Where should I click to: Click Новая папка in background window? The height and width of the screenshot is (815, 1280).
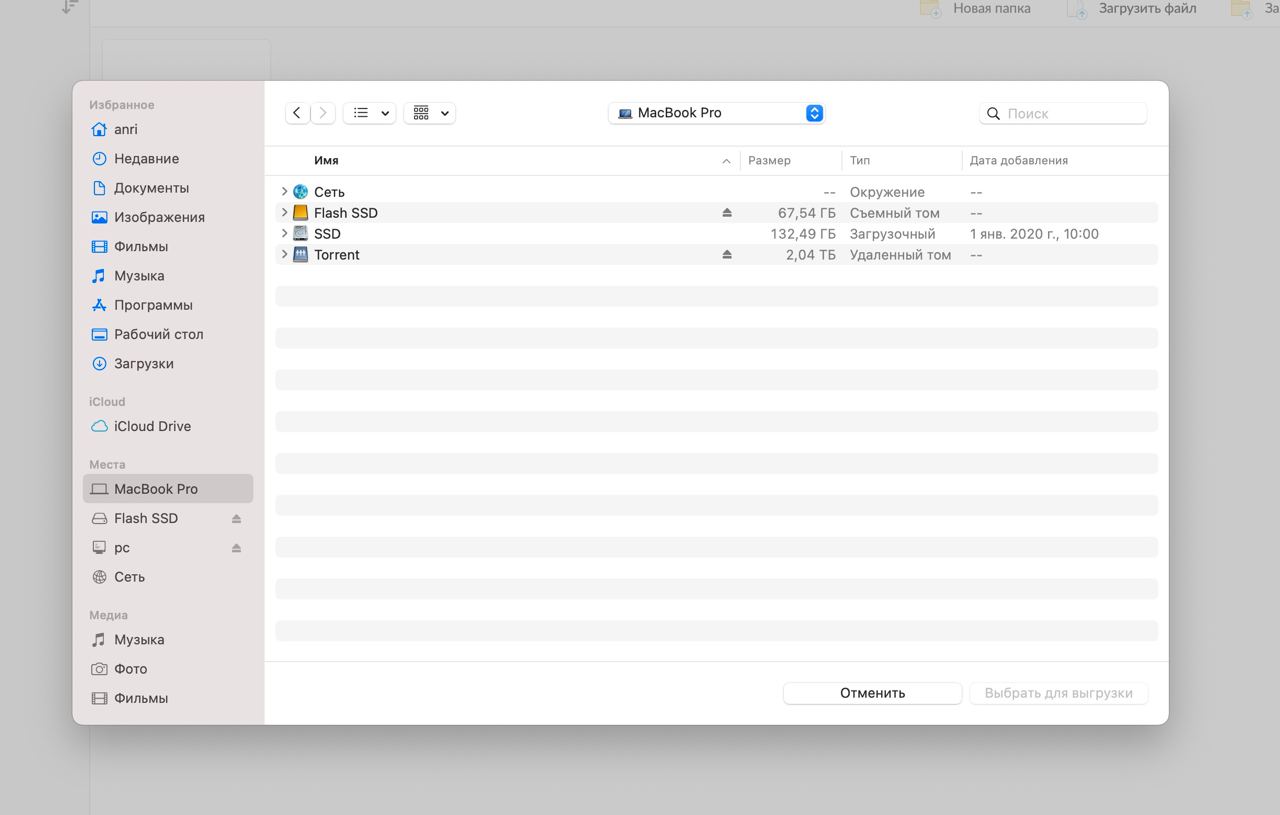(x=992, y=8)
